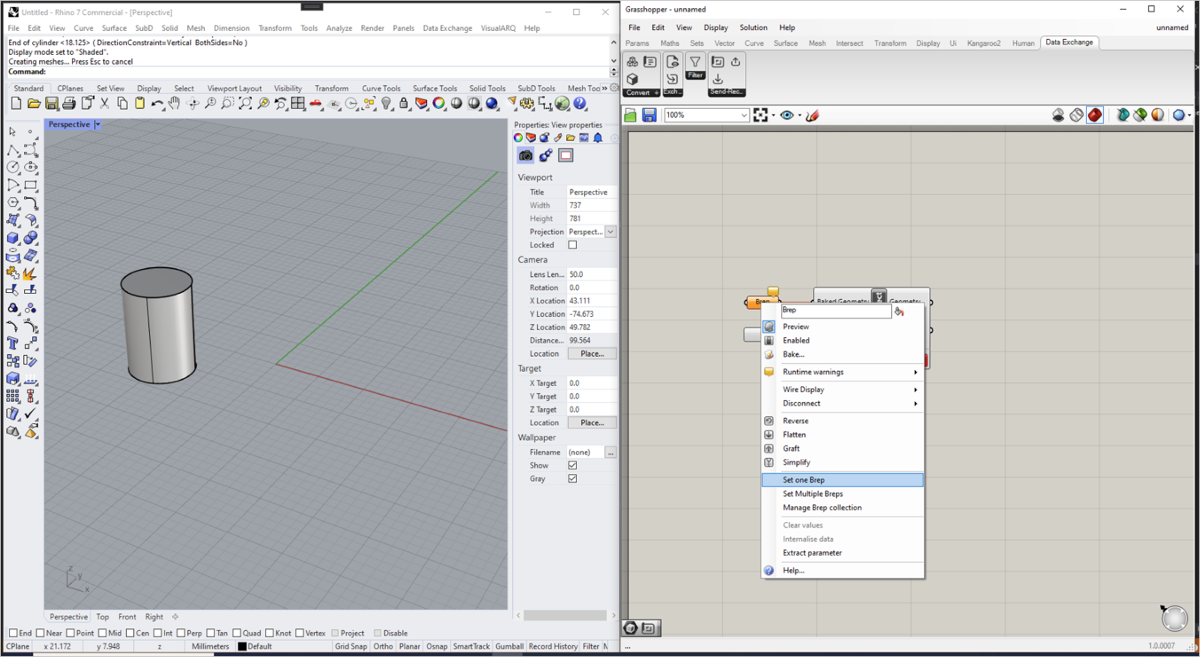Viewport: 1200px width, 657px height.
Task: Click the Grasshopper Filter funnel icon
Action: 695,62
